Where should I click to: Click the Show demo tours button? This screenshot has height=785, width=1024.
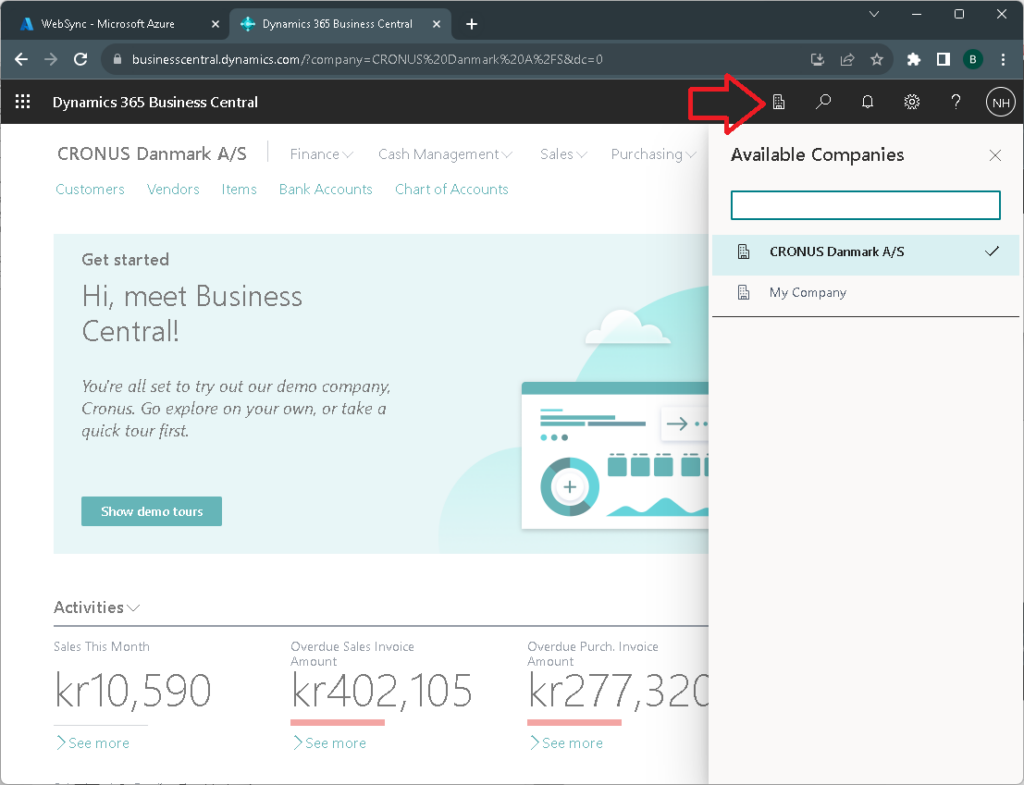tap(151, 511)
